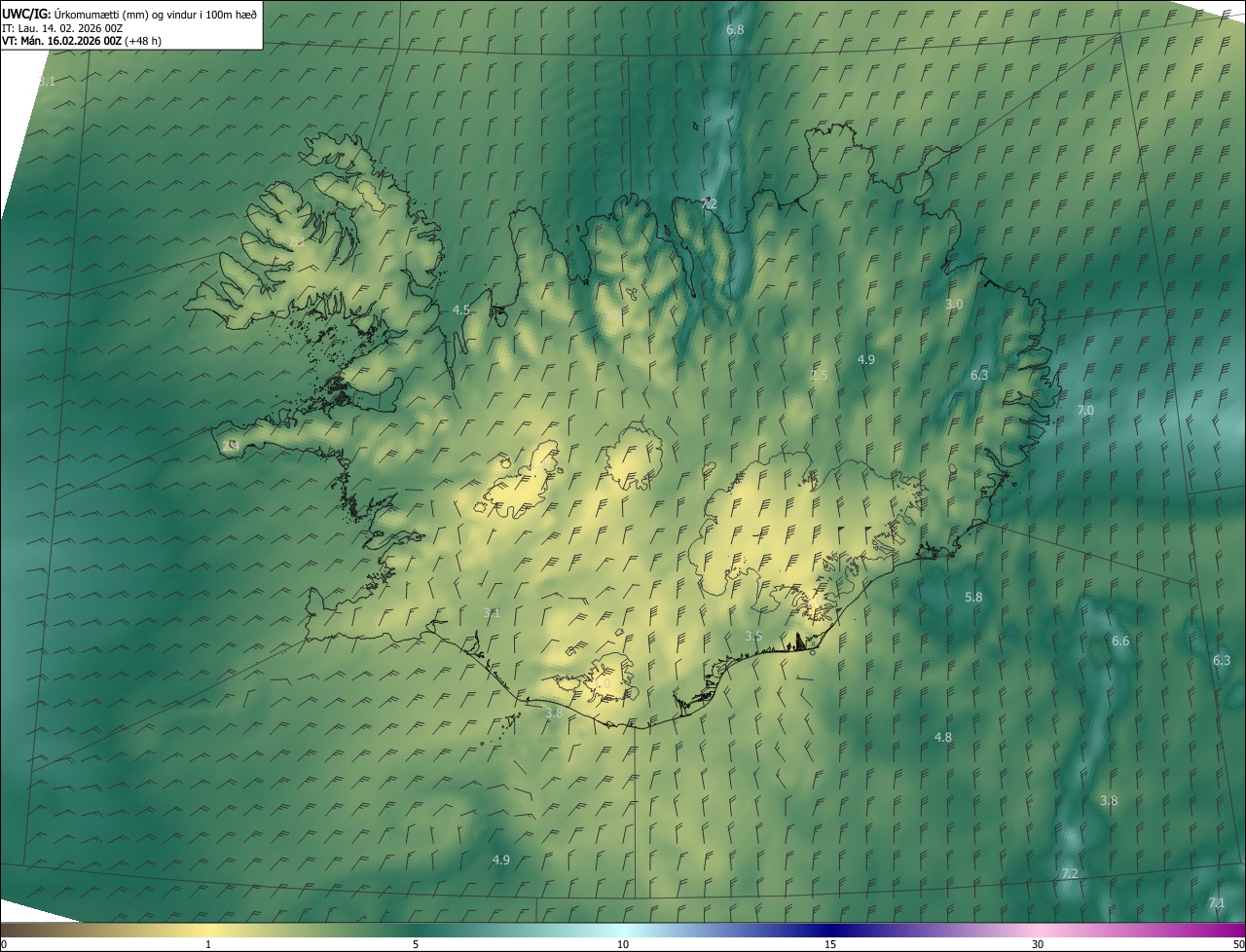
Task: Click the 2.9 value label on Snæfellsnes peninsula tip
Action: pyautogui.click(x=231, y=445)
